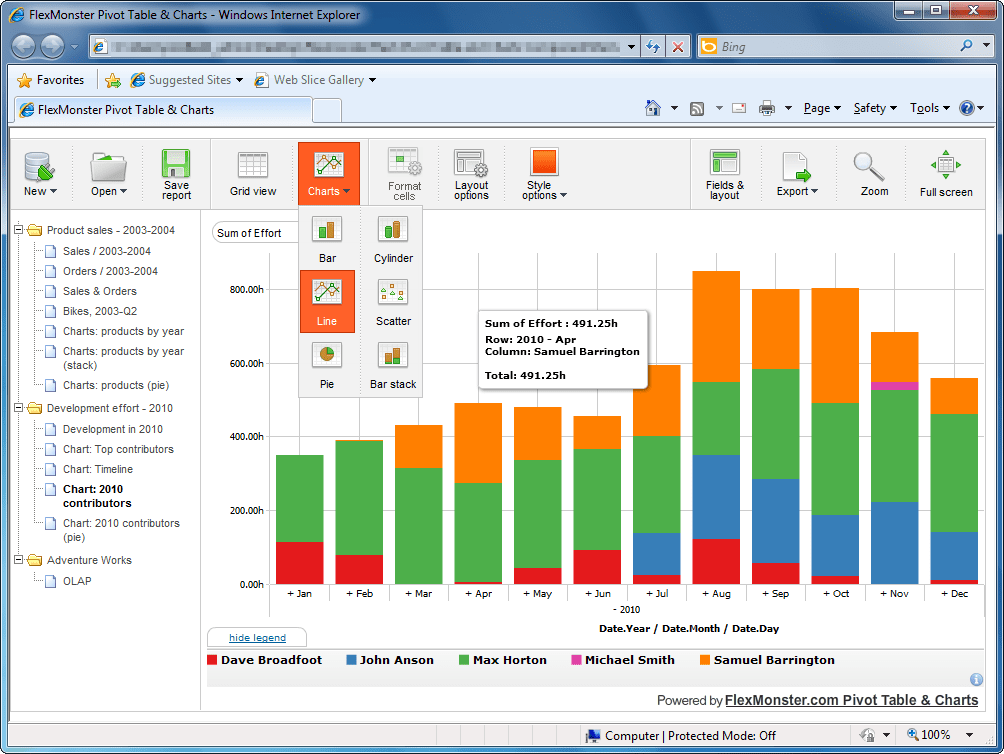The width and height of the screenshot is (1004, 754).
Task: Save the current report
Action: click(175, 173)
